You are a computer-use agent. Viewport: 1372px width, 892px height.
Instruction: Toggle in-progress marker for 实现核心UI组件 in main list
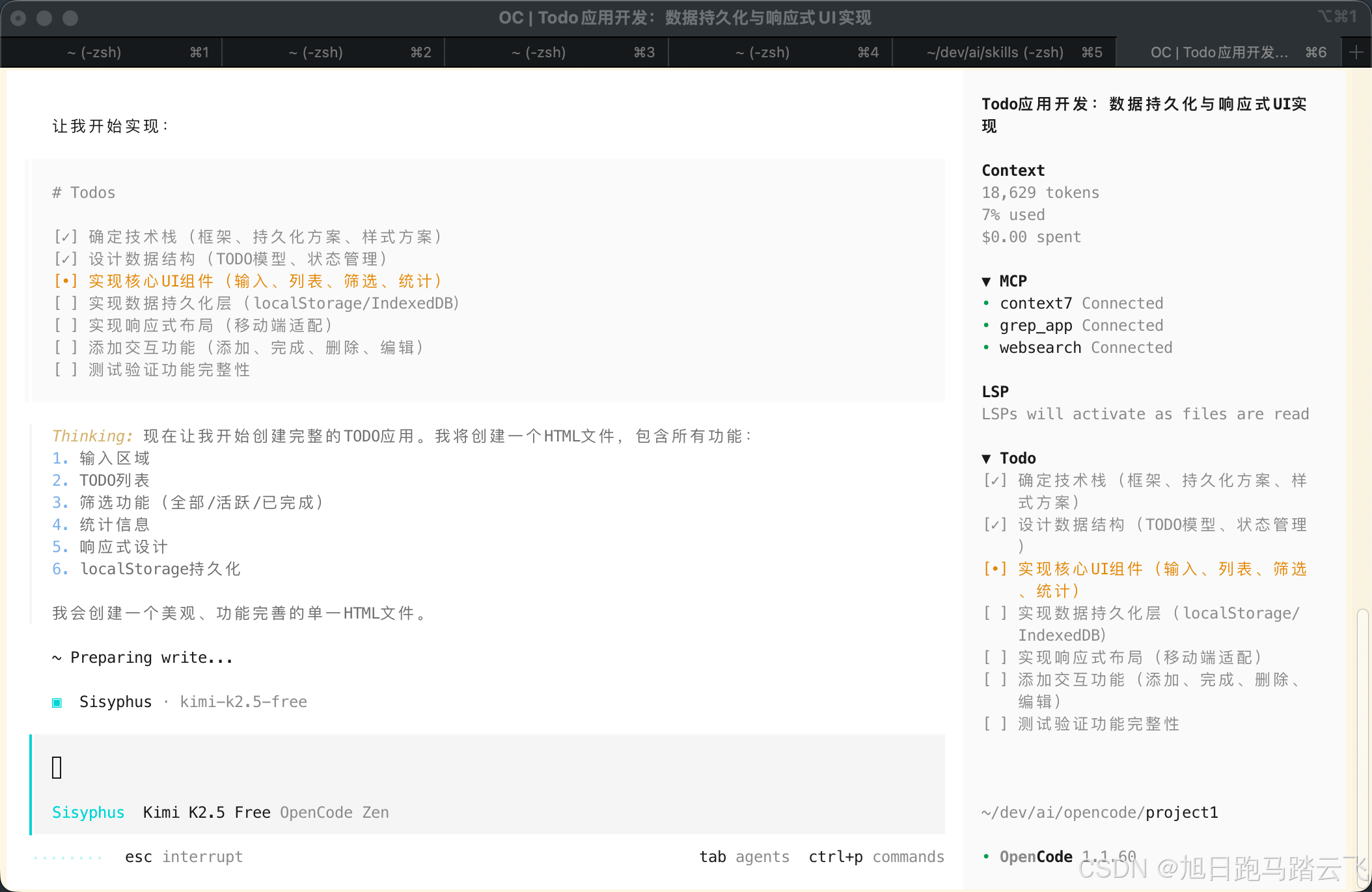(x=66, y=281)
